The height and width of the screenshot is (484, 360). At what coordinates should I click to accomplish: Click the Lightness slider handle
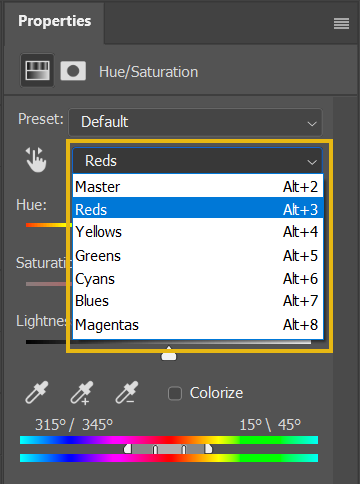click(169, 353)
